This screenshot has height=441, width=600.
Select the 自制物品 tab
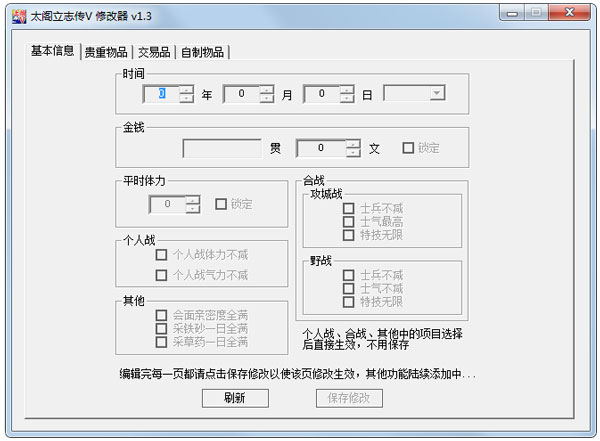click(203, 52)
